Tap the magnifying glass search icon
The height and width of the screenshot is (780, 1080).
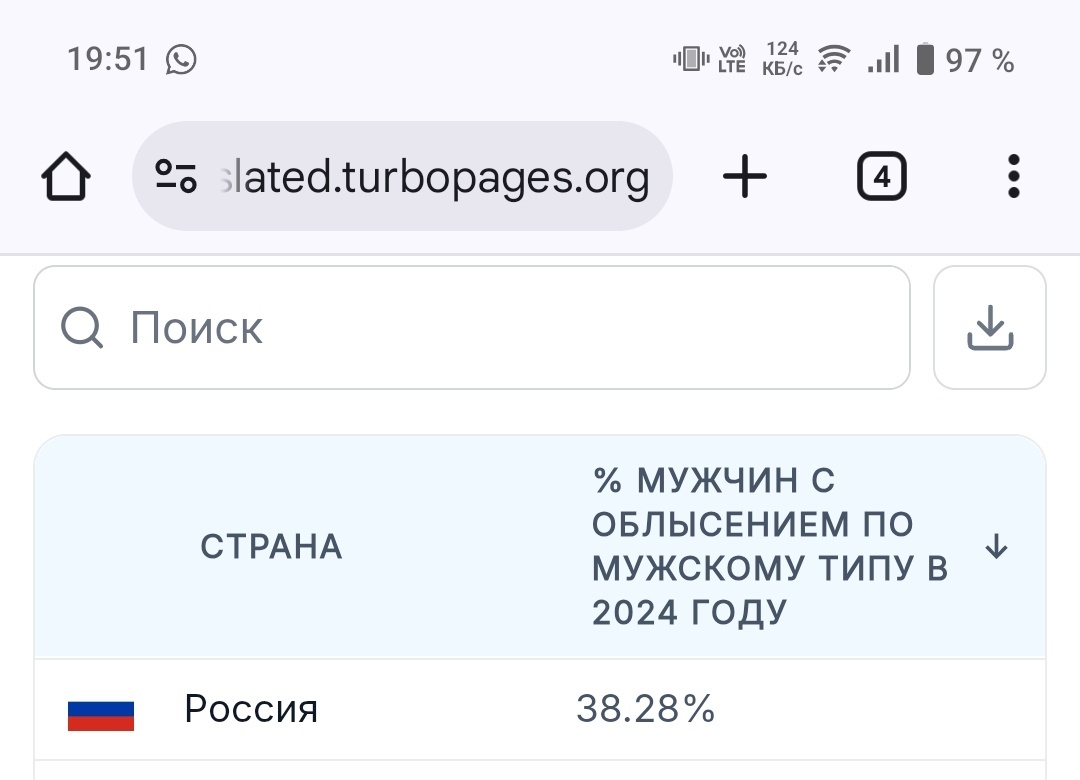(82, 328)
